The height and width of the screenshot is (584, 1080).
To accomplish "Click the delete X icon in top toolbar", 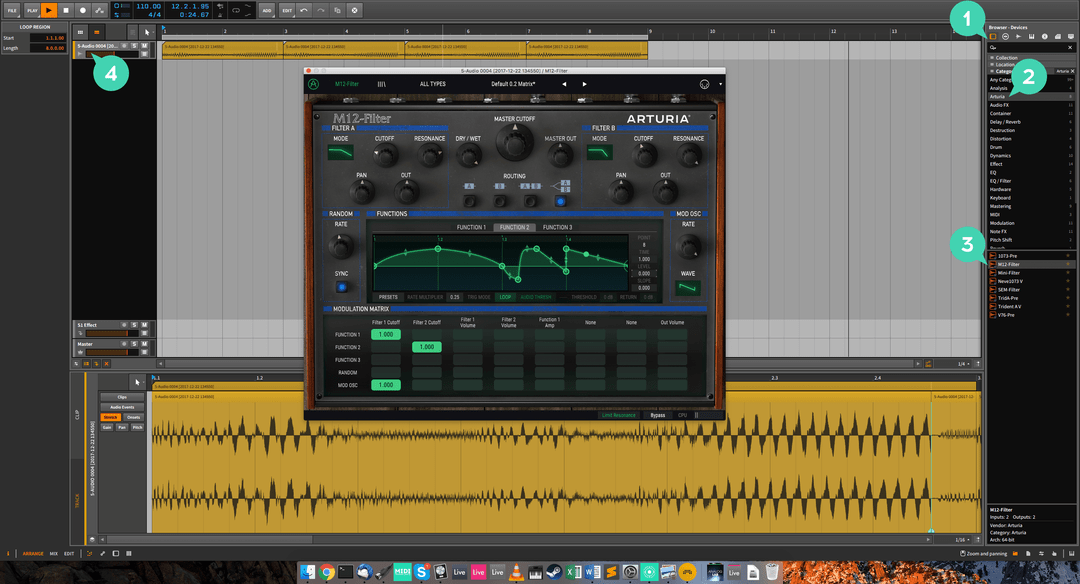I will pyautogui.click(x=354, y=10).
